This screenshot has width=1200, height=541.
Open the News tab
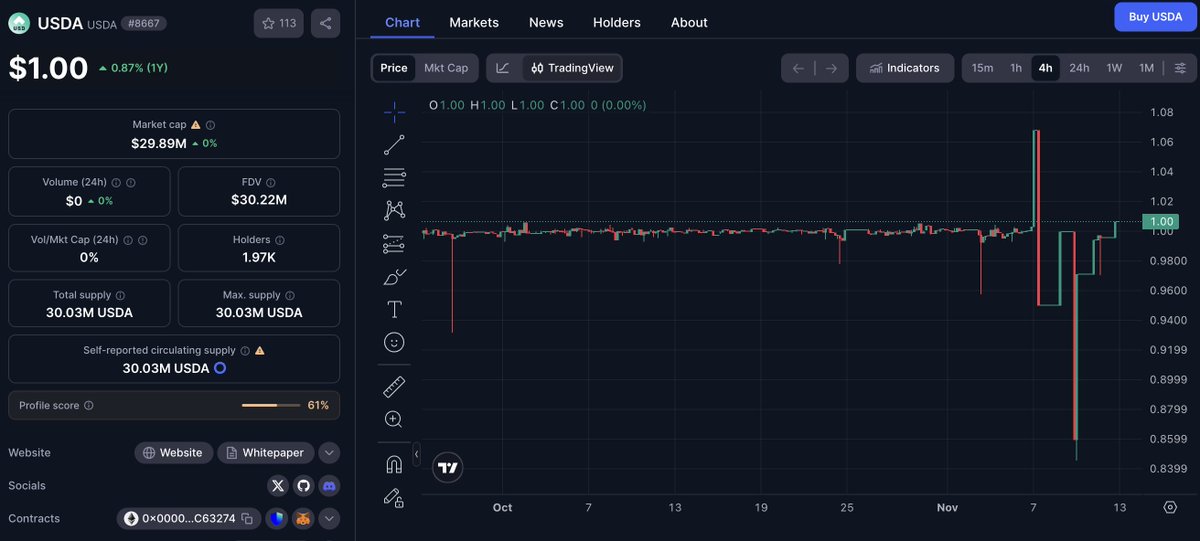pyautogui.click(x=546, y=22)
